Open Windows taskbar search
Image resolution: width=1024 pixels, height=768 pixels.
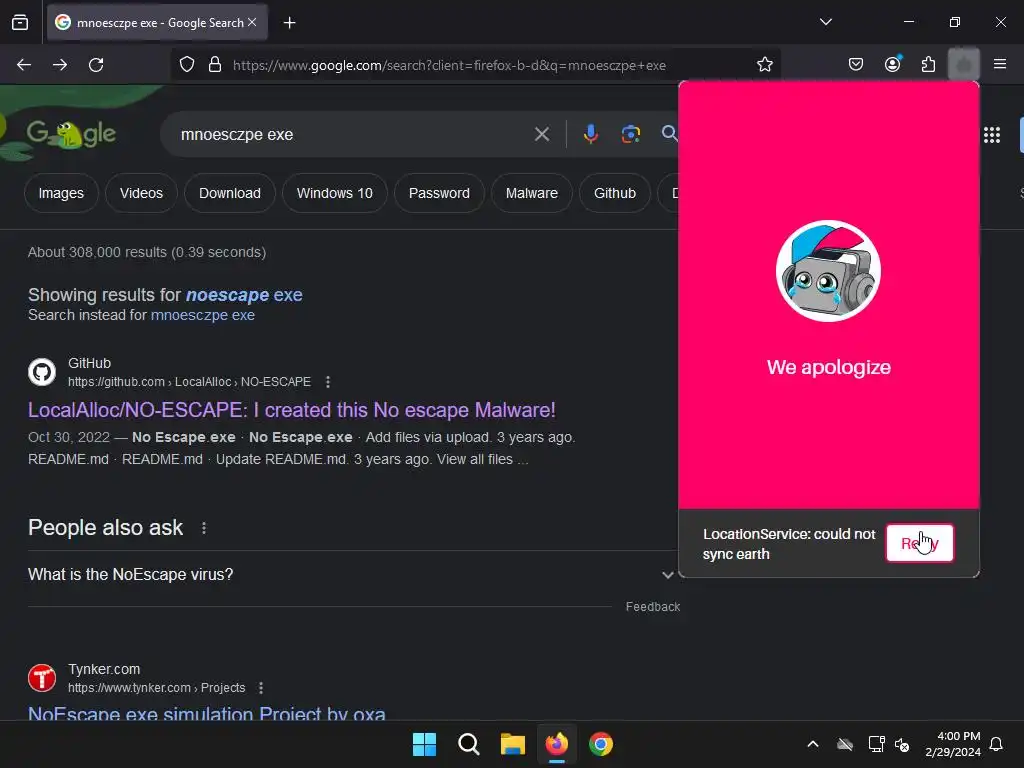click(468, 744)
